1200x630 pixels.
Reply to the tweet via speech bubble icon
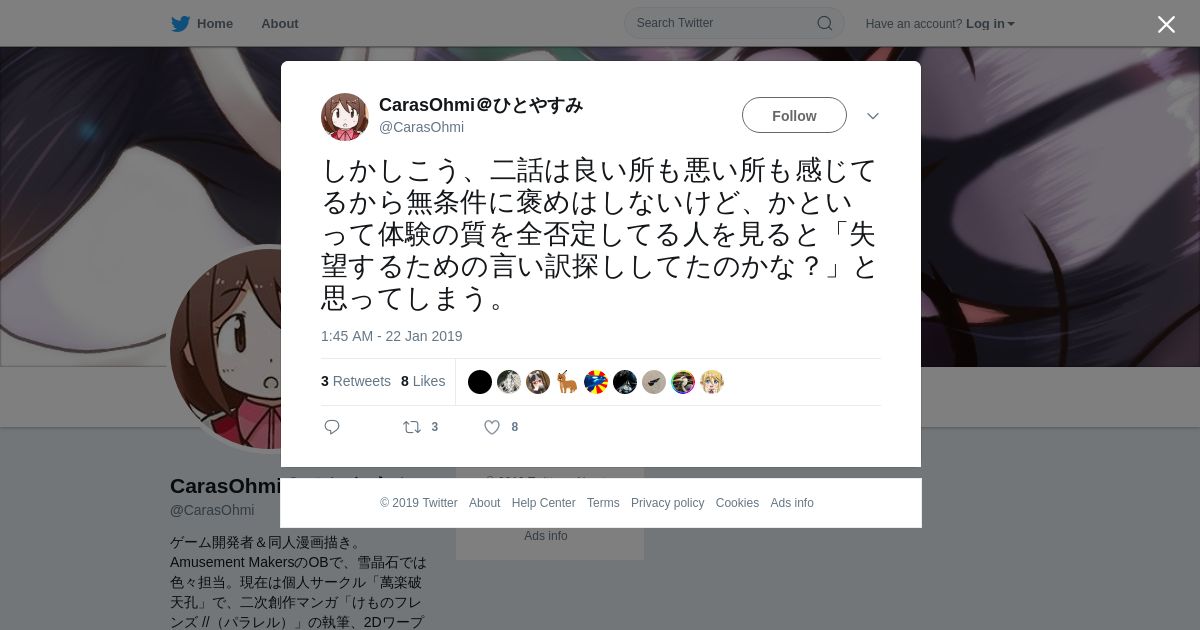click(332, 427)
